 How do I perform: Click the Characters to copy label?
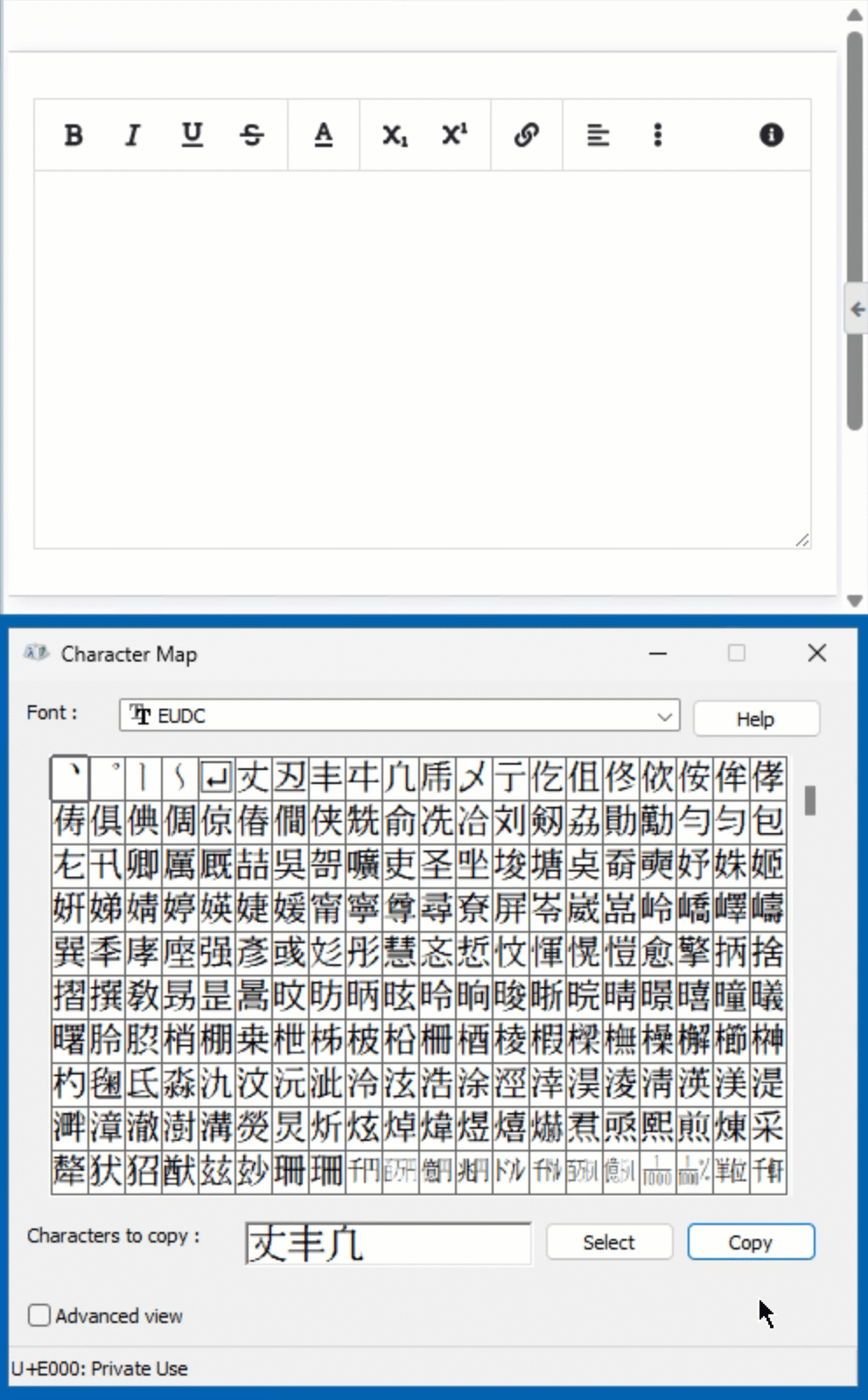tap(114, 1235)
